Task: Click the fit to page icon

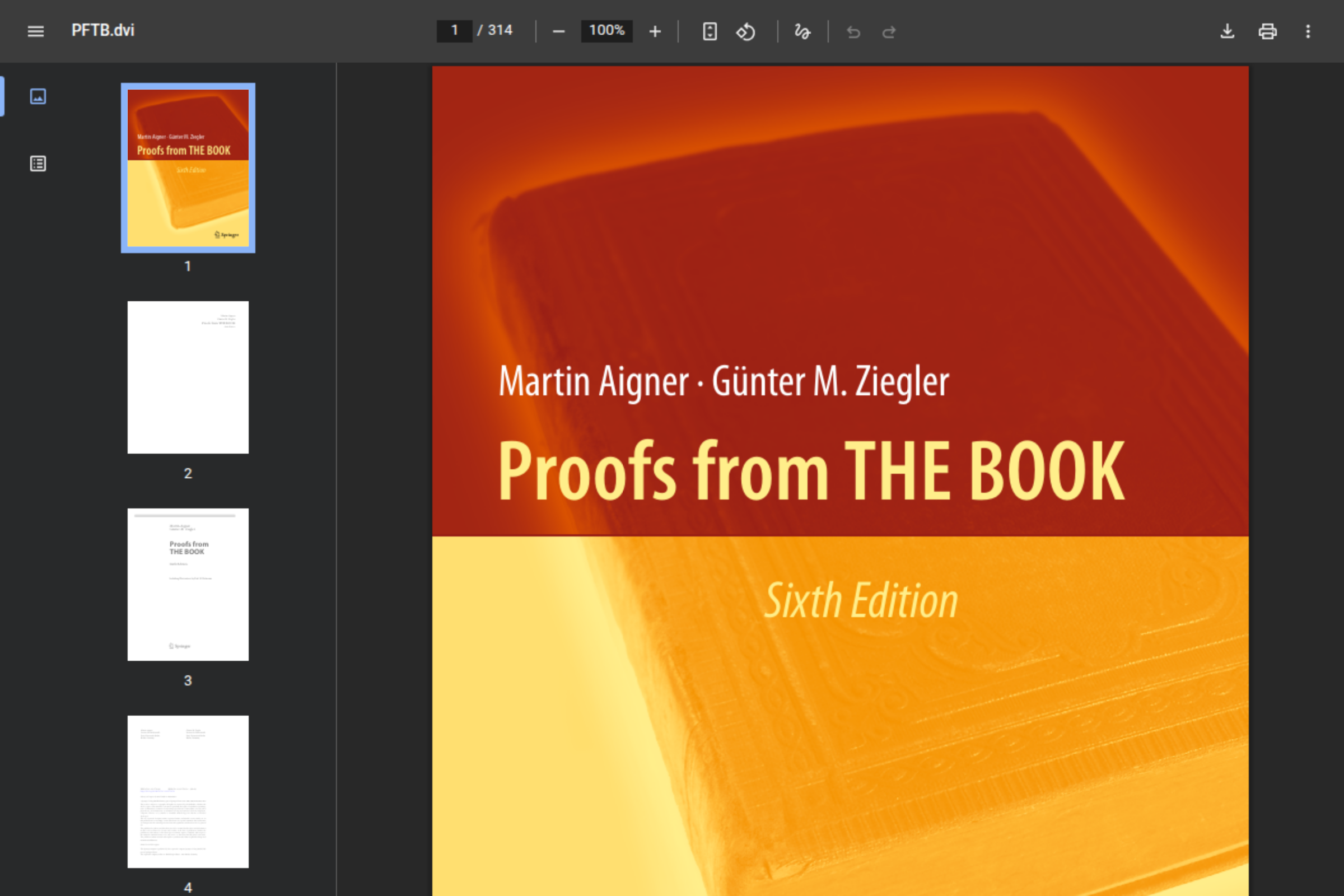Action: tap(709, 31)
